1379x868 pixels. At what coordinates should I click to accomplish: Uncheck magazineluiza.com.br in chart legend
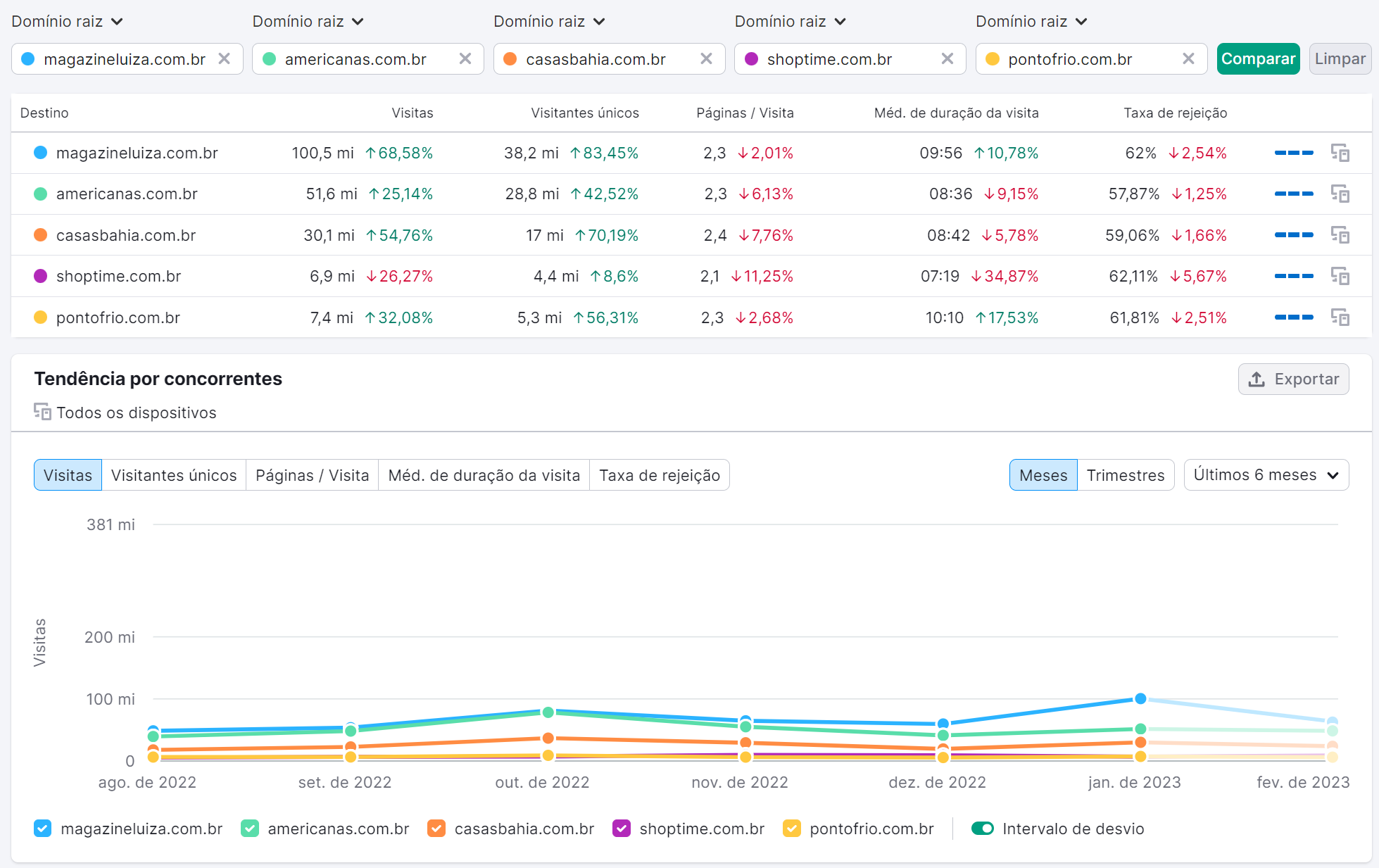click(x=42, y=829)
